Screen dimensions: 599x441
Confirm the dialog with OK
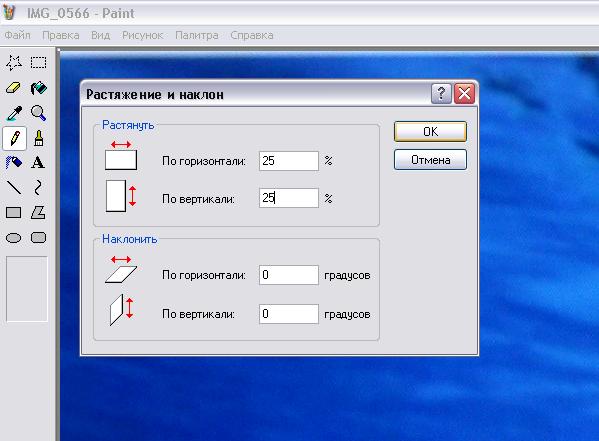[430, 131]
